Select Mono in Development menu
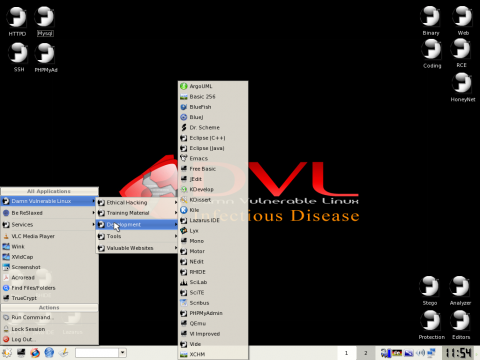This screenshot has width=480, height=360. click(213, 241)
